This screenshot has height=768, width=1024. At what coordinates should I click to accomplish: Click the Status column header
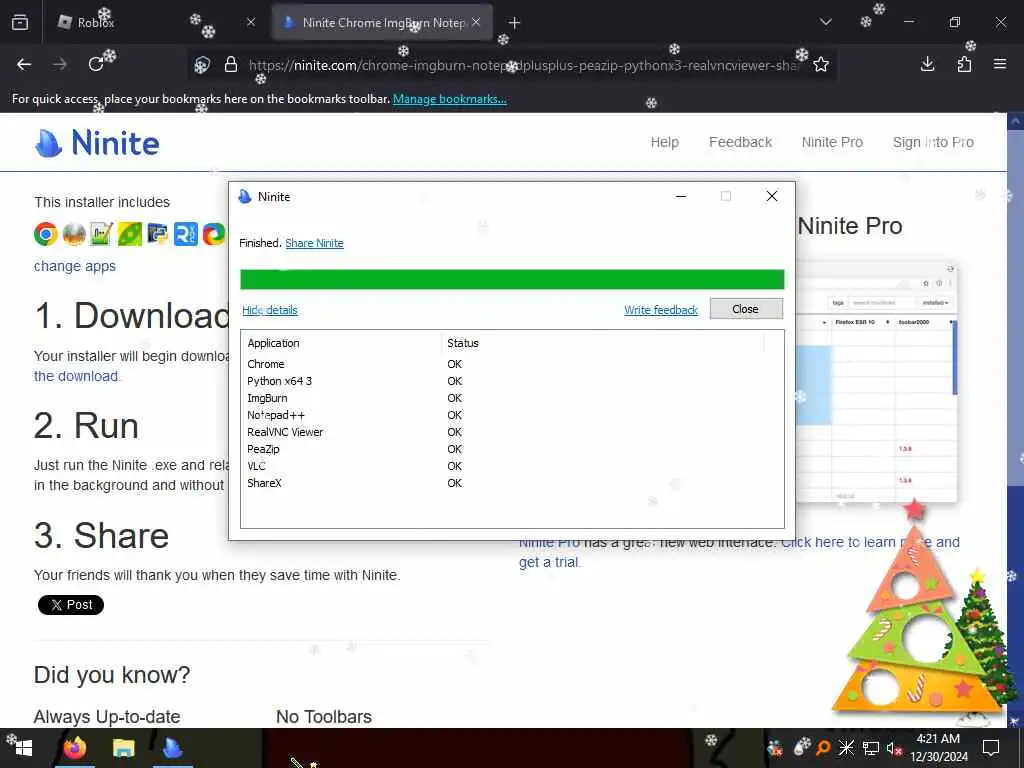(x=601, y=343)
